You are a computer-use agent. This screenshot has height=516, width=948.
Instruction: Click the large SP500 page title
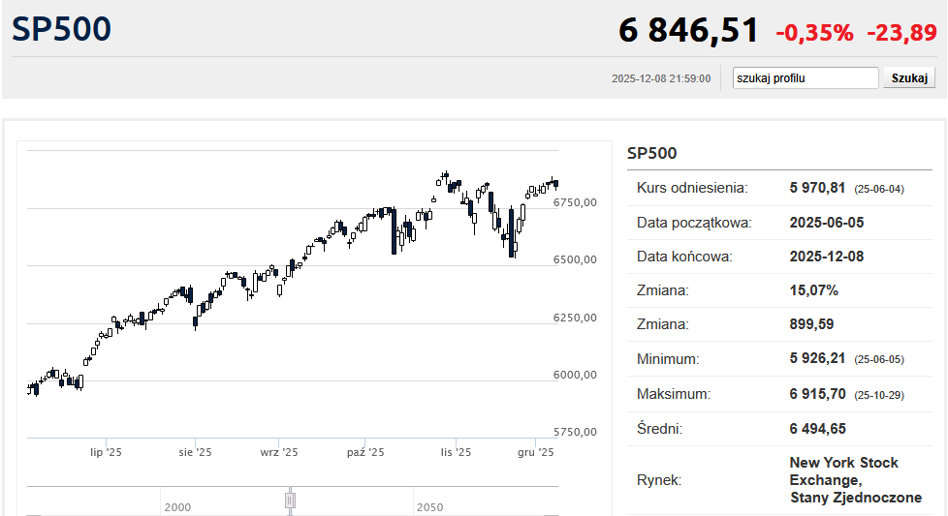(x=62, y=29)
